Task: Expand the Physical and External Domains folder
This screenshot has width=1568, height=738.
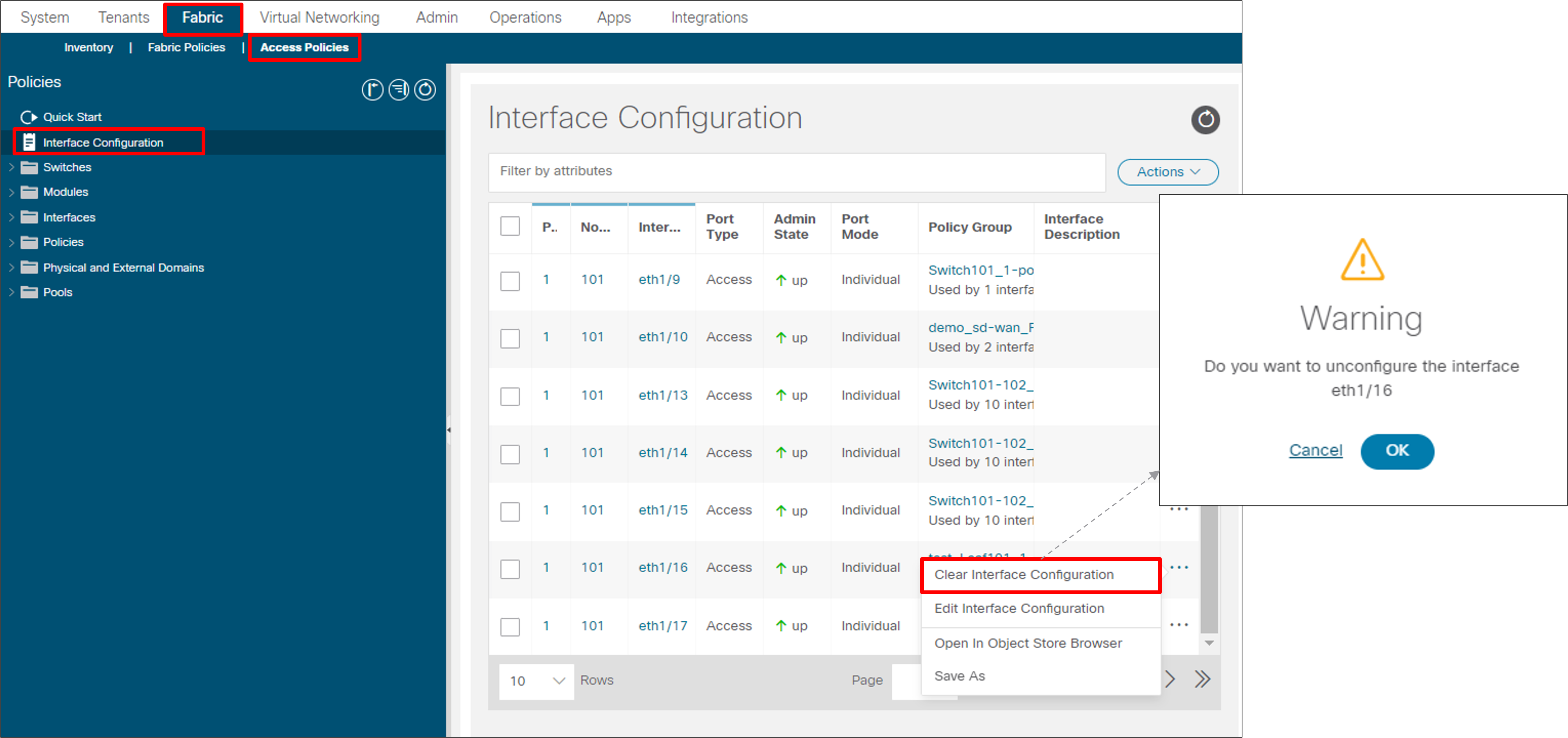Action: point(11,267)
